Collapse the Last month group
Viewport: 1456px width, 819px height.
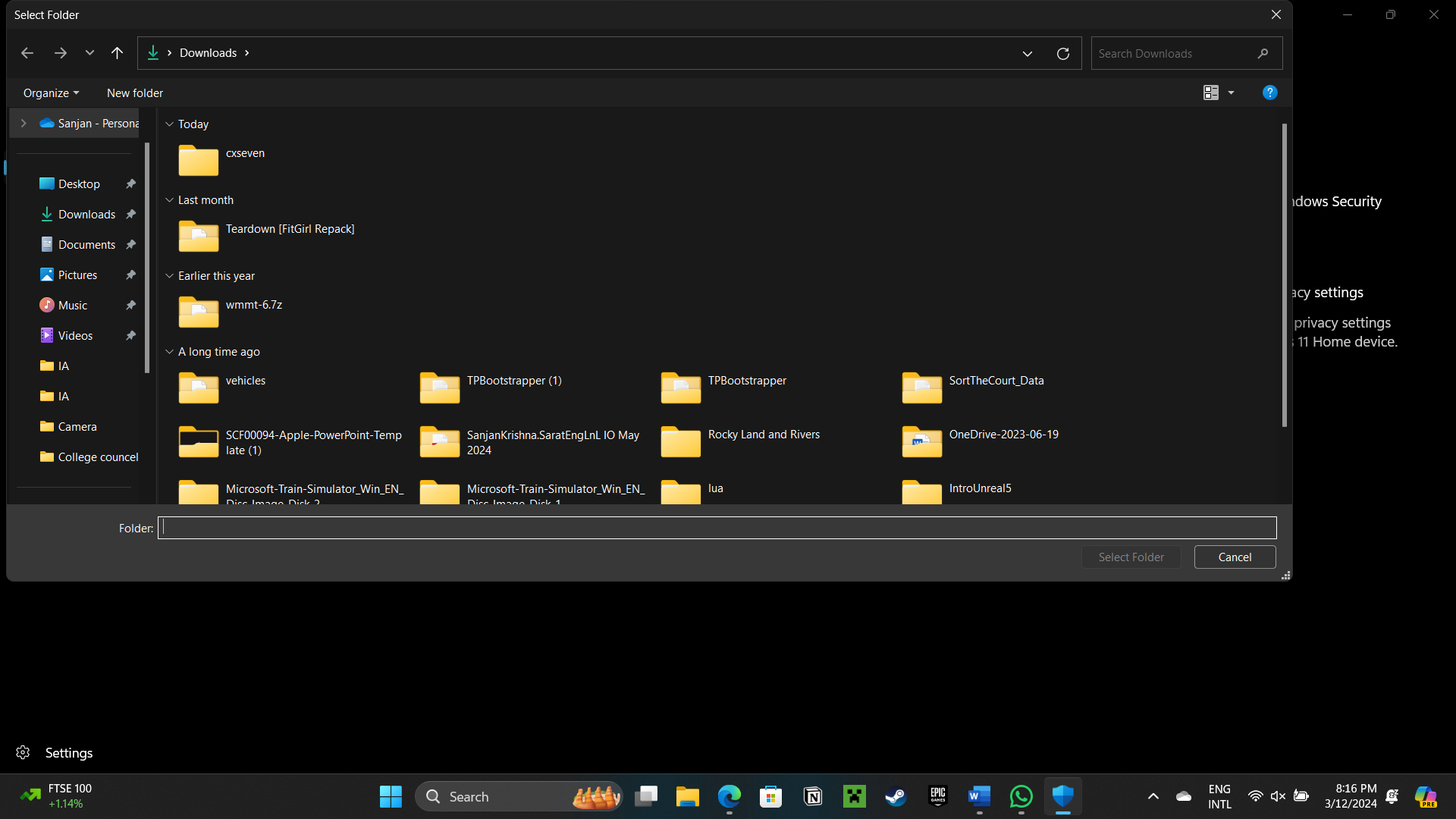169,200
